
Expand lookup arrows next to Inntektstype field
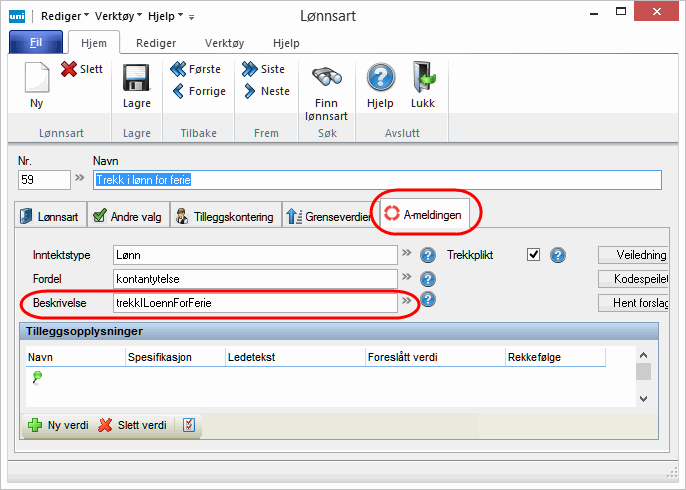click(x=407, y=255)
